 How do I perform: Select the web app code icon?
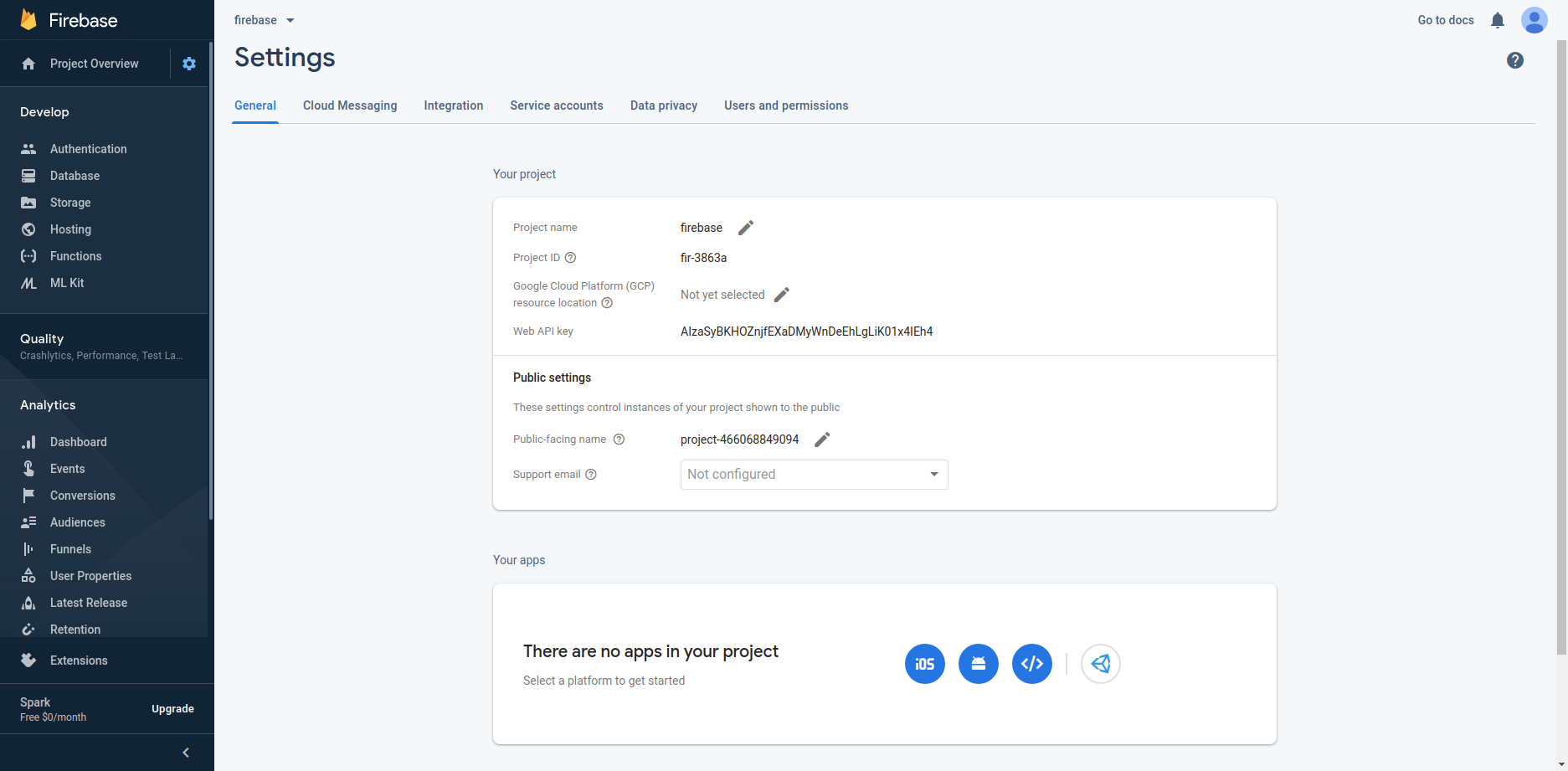tap(1031, 664)
